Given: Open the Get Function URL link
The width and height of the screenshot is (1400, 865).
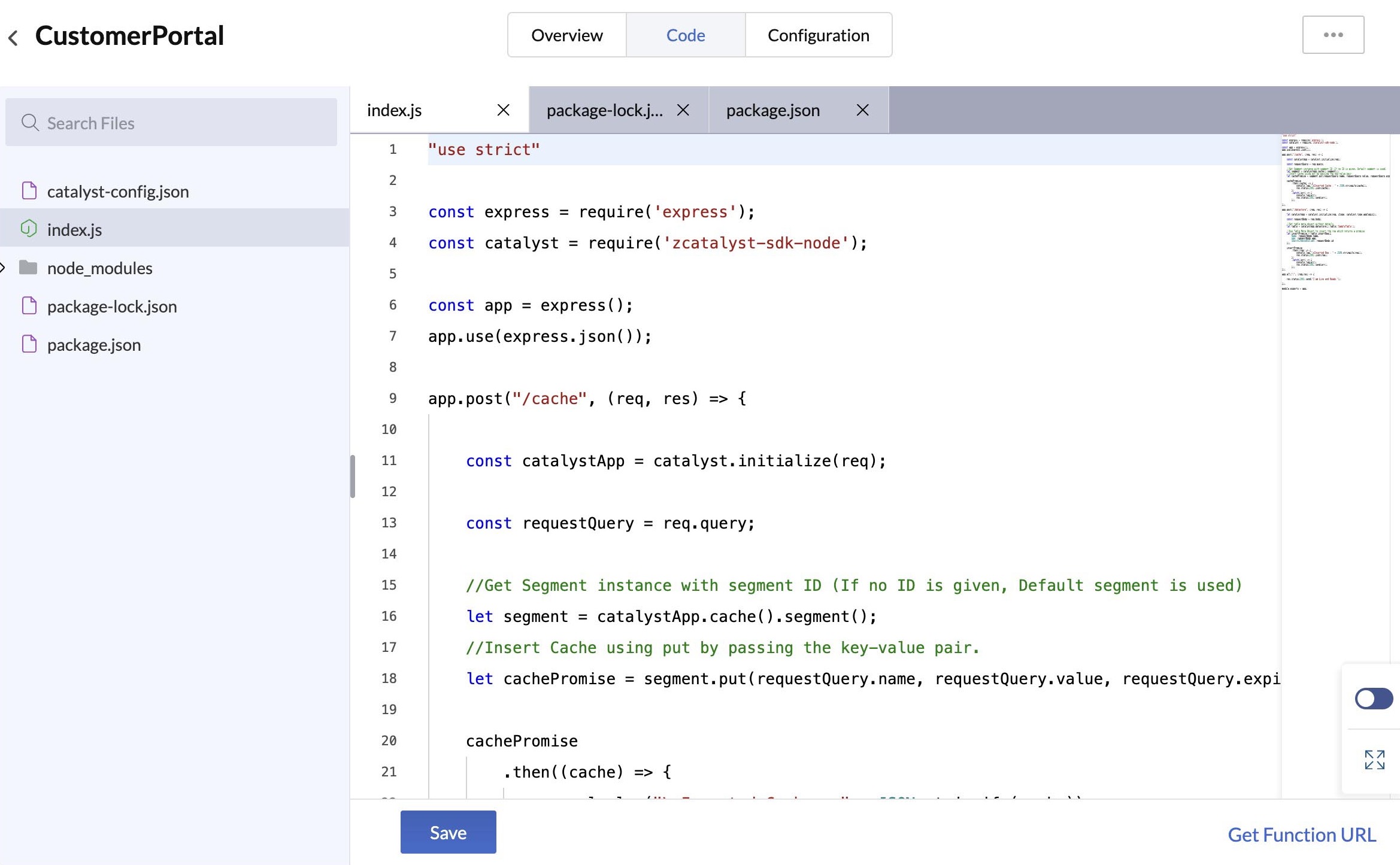Looking at the screenshot, I should [1302, 834].
